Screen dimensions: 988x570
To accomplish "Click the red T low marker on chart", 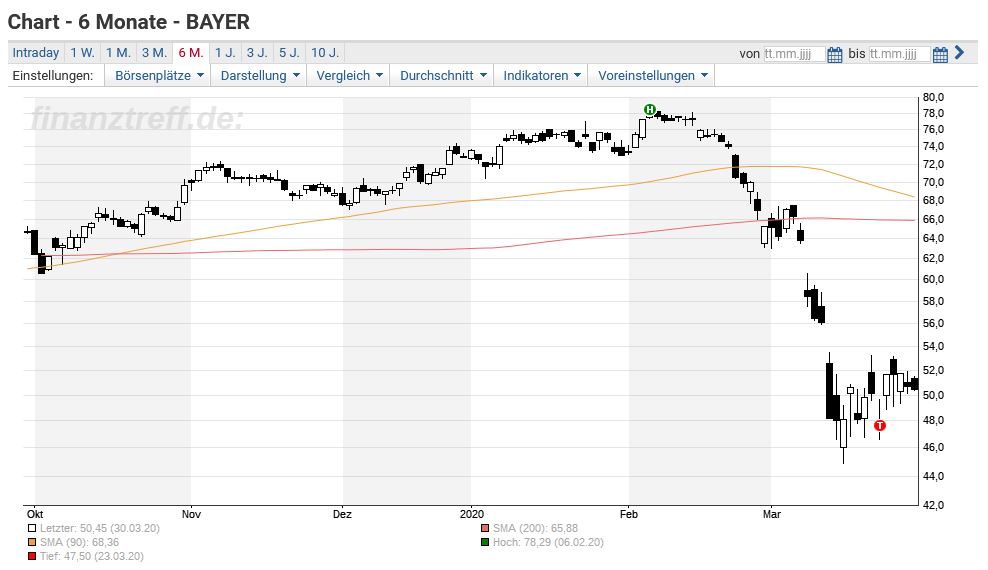I will (x=880, y=426).
